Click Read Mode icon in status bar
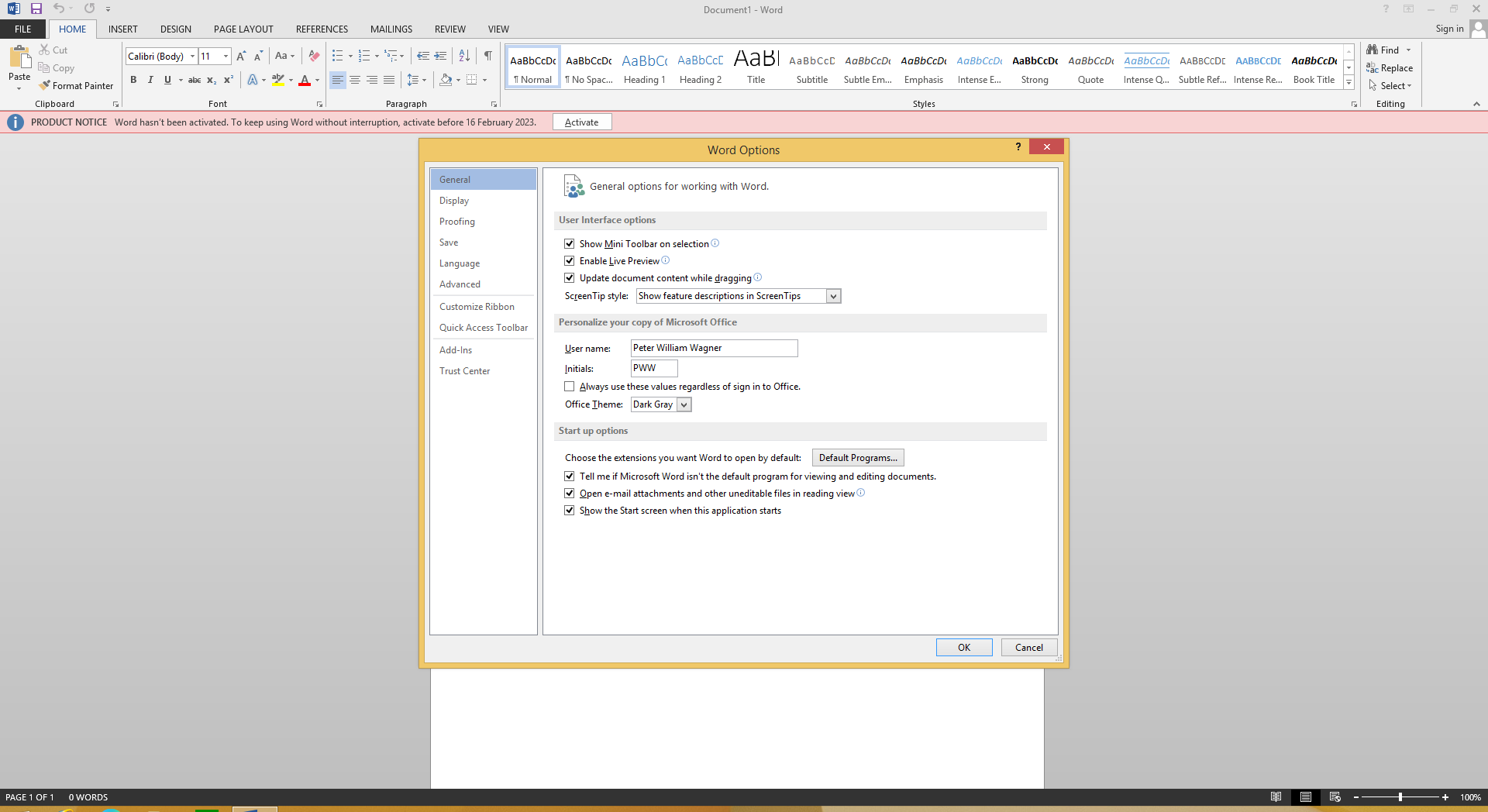This screenshot has width=1488, height=812. 1276,797
